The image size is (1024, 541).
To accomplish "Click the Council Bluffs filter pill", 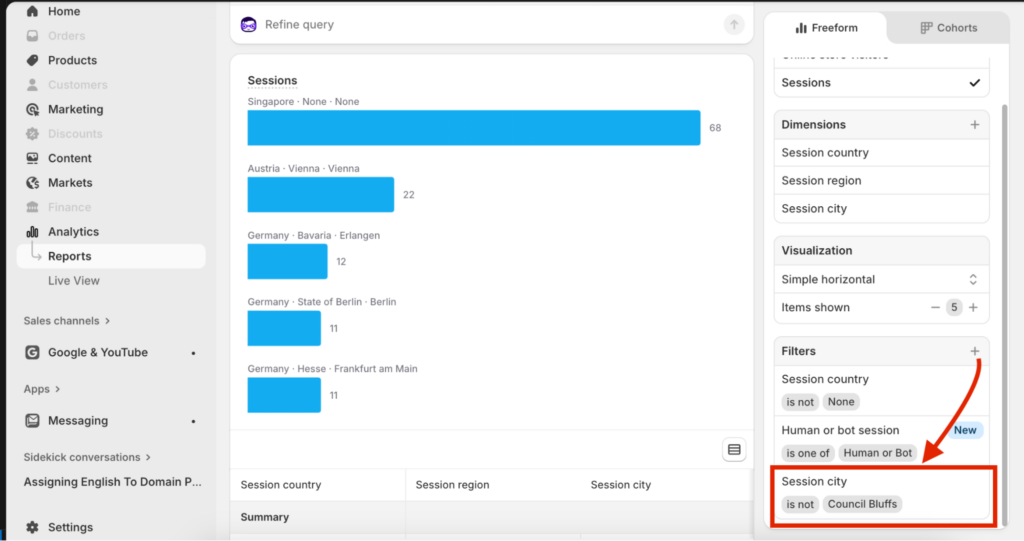I will point(862,504).
